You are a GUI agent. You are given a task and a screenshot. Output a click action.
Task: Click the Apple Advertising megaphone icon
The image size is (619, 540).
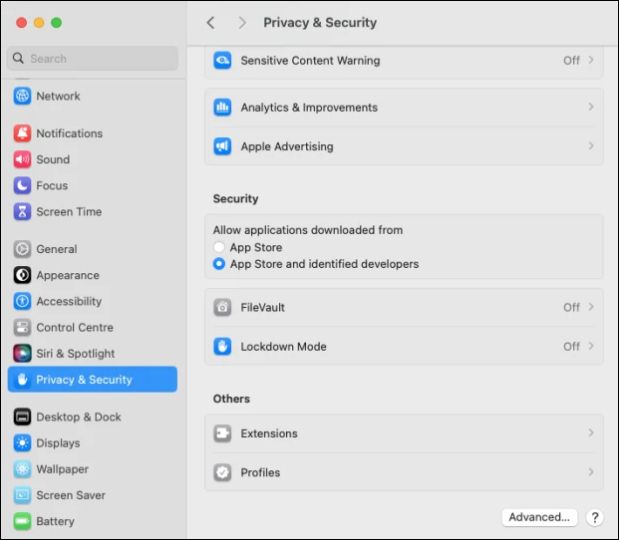[x=222, y=147]
